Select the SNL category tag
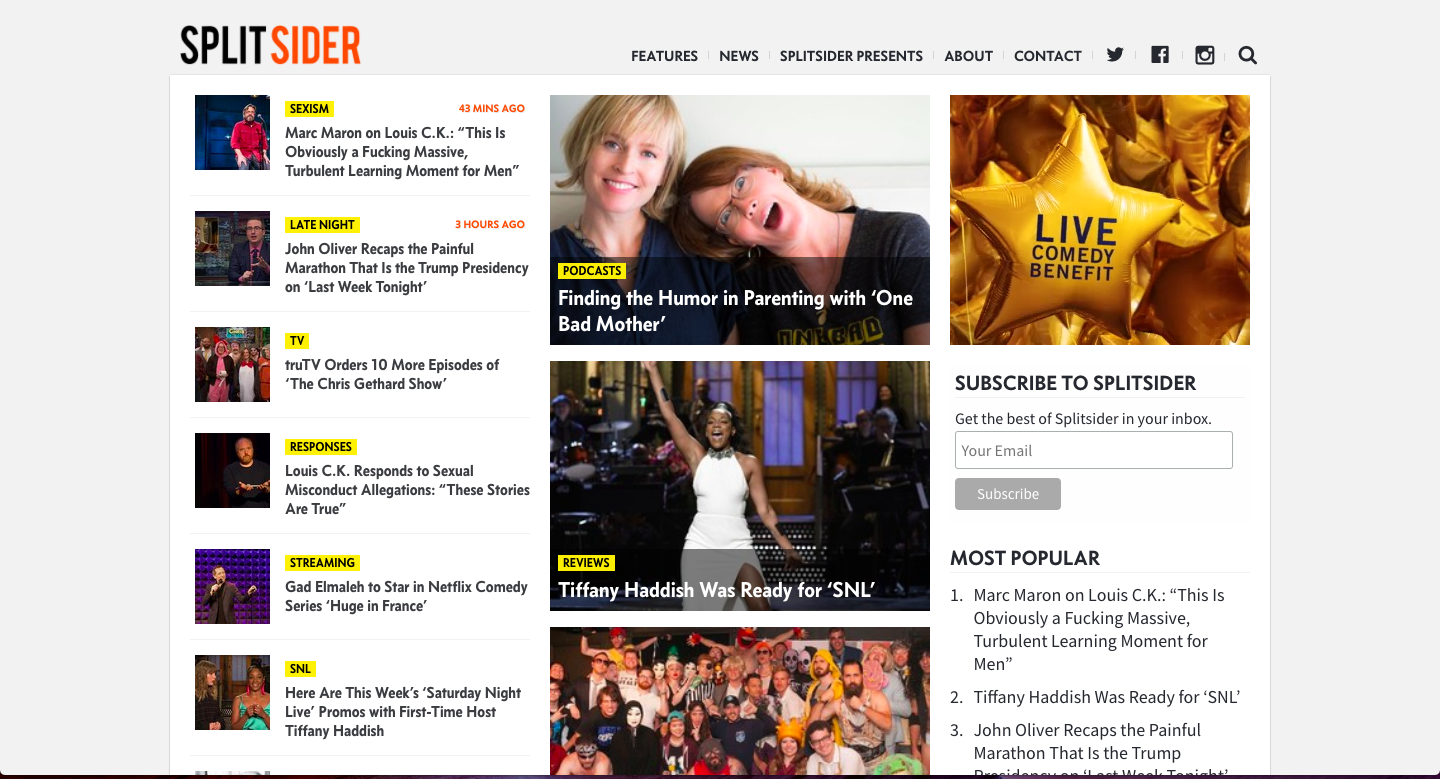 coord(300,669)
